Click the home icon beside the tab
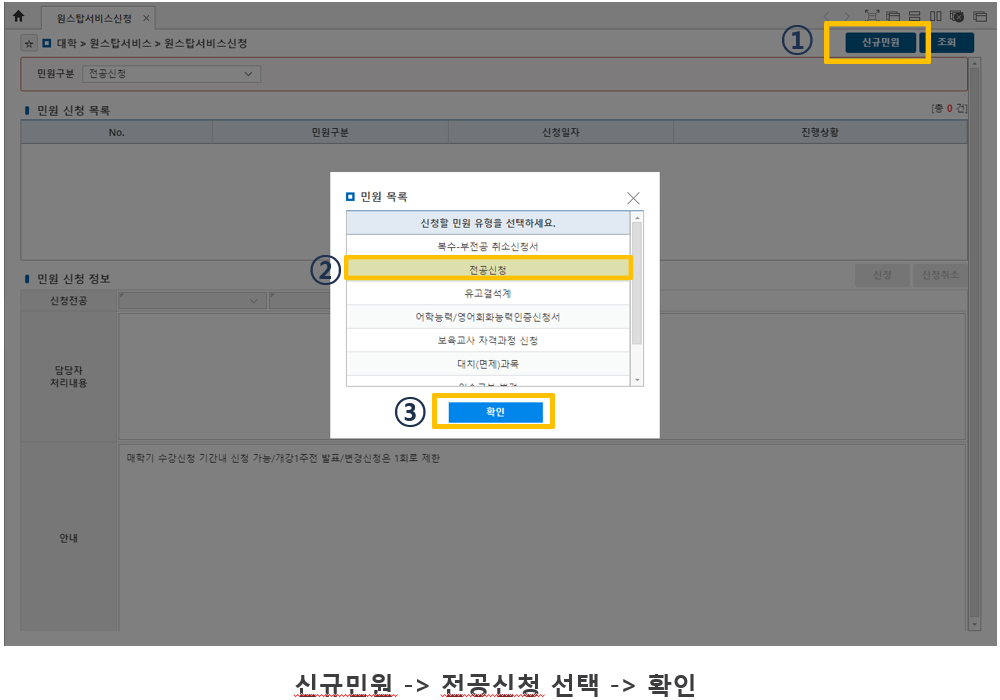Viewport: 1000px width, 700px height. click(x=17, y=17)
